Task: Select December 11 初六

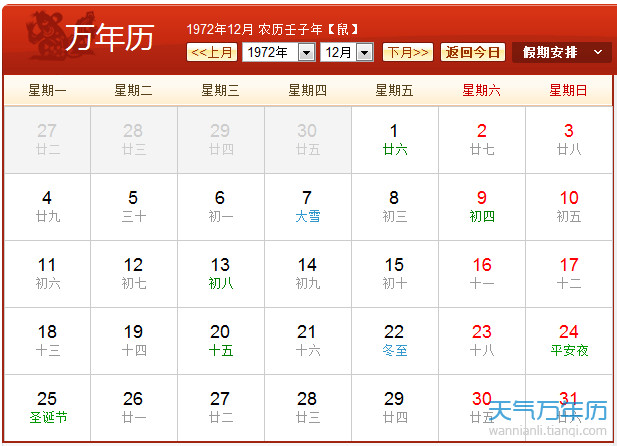Action: (x=47, y=274)
